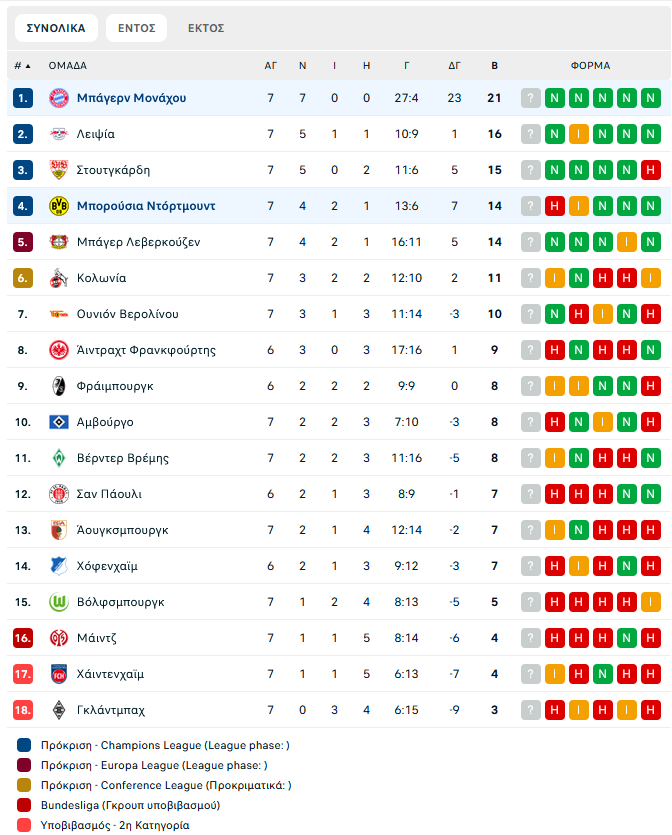Click the Stuttgart team badge
This screenshot has width=672, height=835.
pyautogui.click(x=57, y=170)
